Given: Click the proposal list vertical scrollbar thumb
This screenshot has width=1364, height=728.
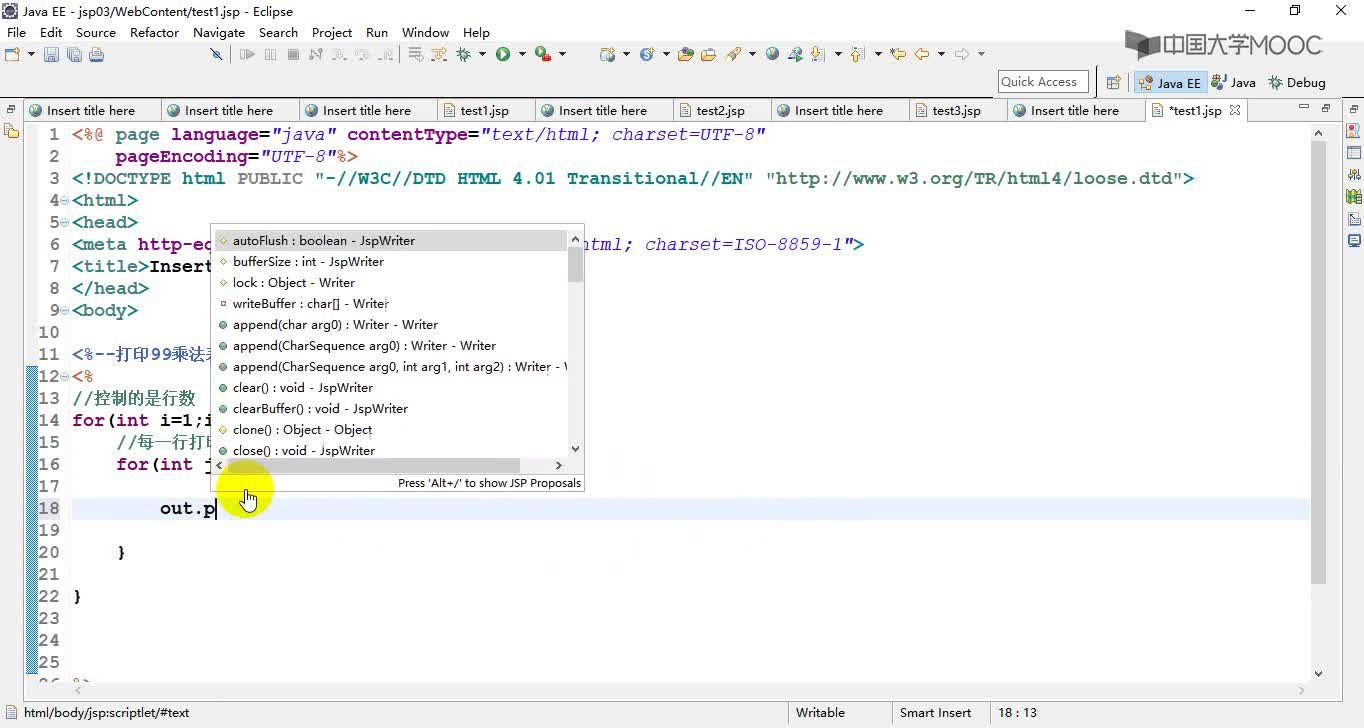Looking at the screenshot, I should tap(575, 264).
